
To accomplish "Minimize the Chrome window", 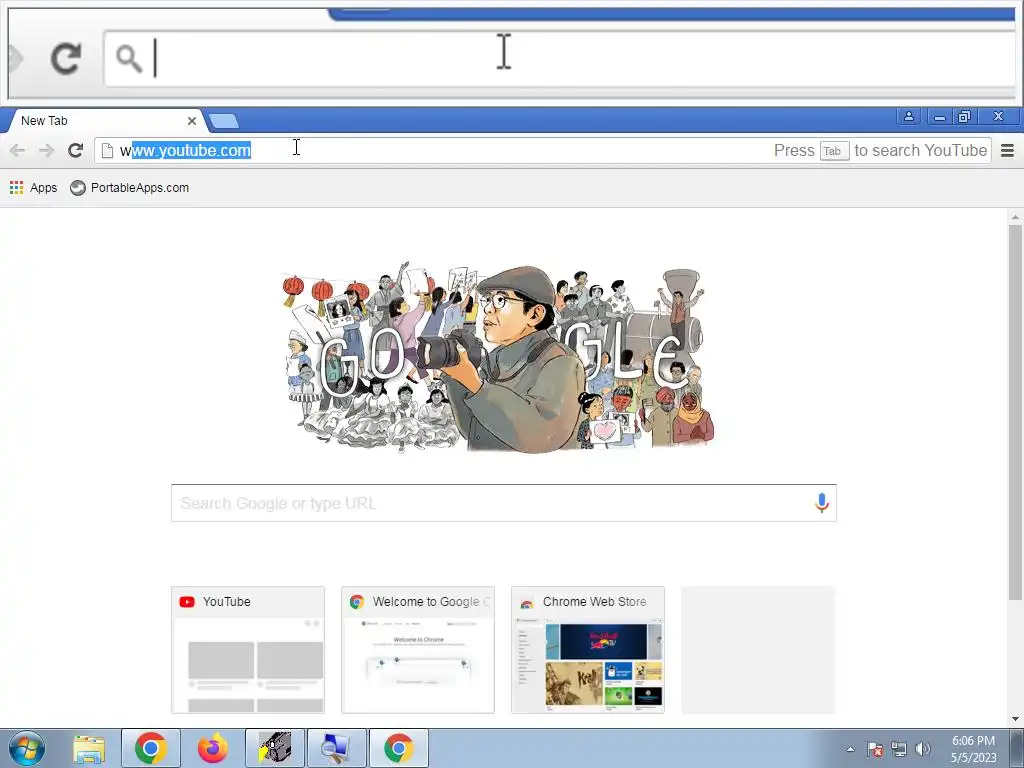I will tap(940, 117).
